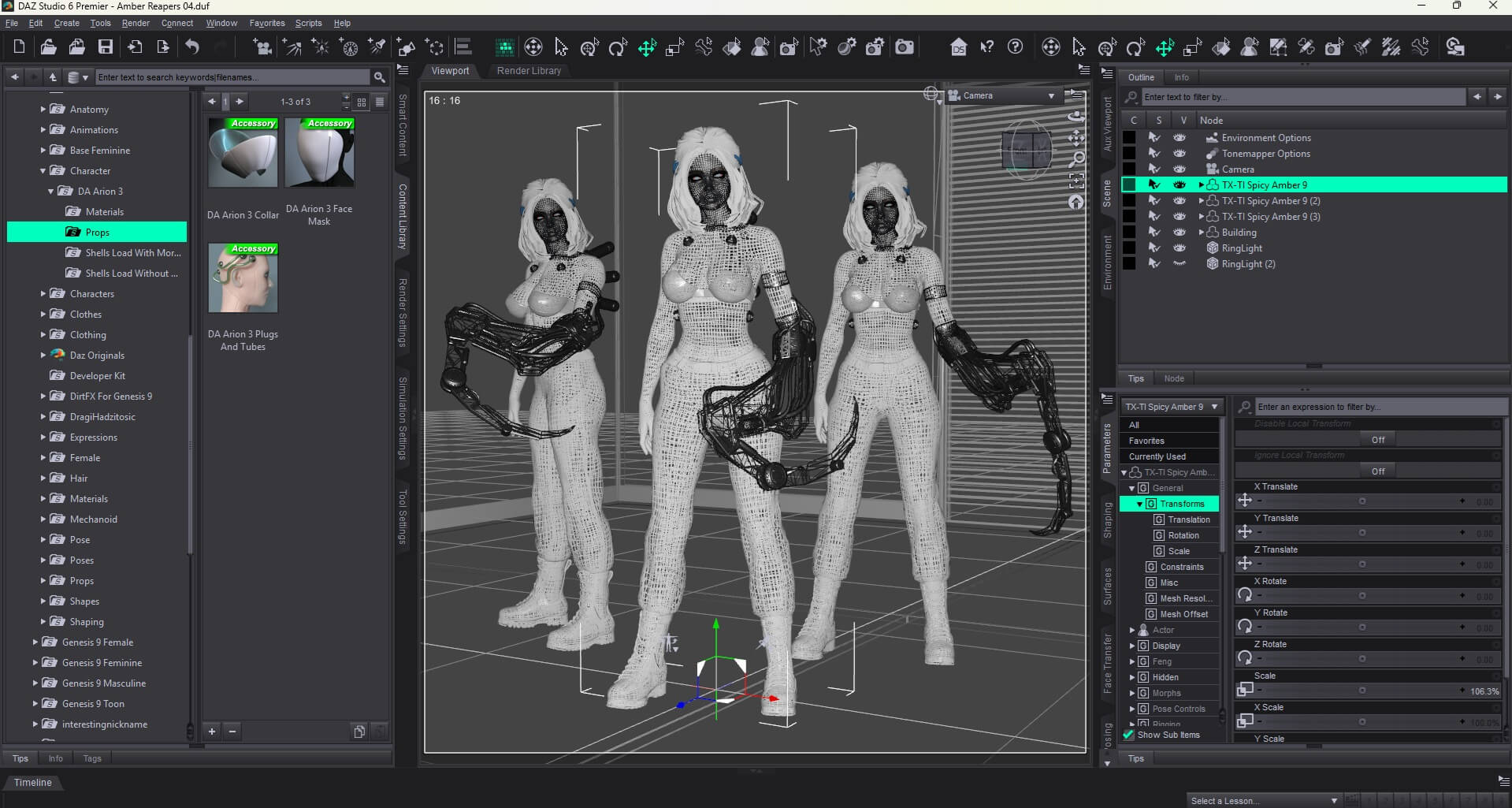The image size is (1512, 808).
Task: Click the Render camera icon
Action: (905, 47)
